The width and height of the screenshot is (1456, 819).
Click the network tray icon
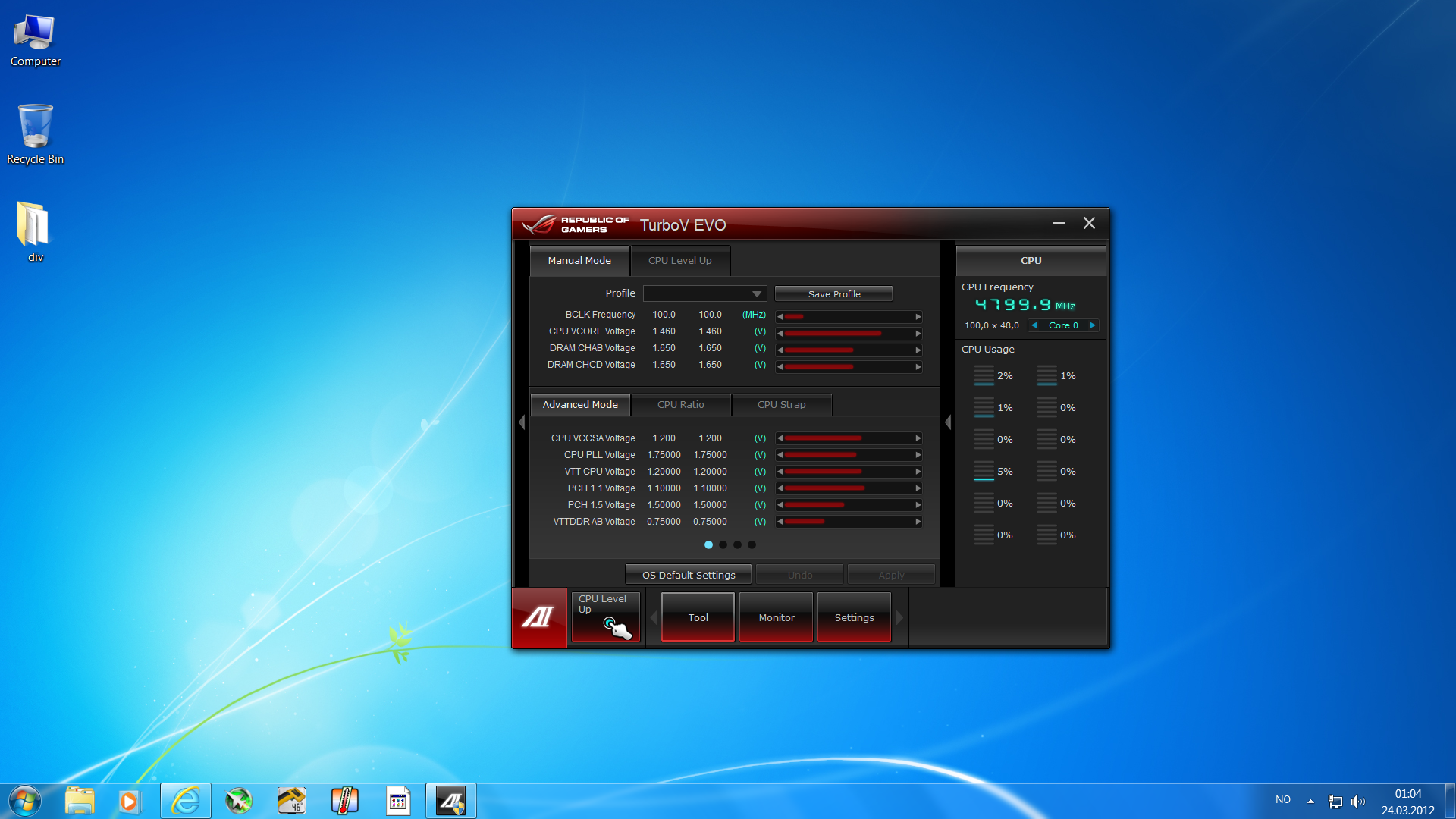1335,801
